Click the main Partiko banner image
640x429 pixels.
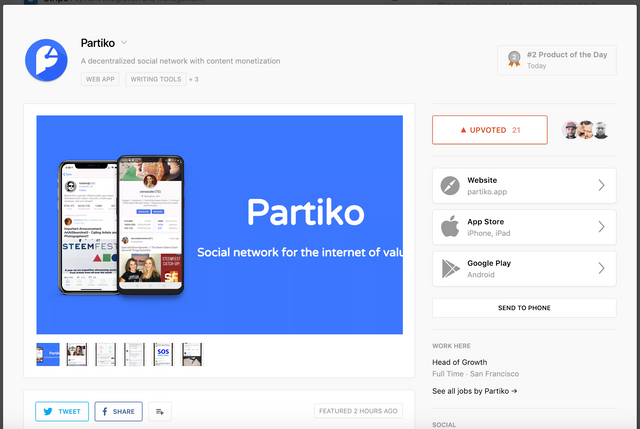[220, 225]
